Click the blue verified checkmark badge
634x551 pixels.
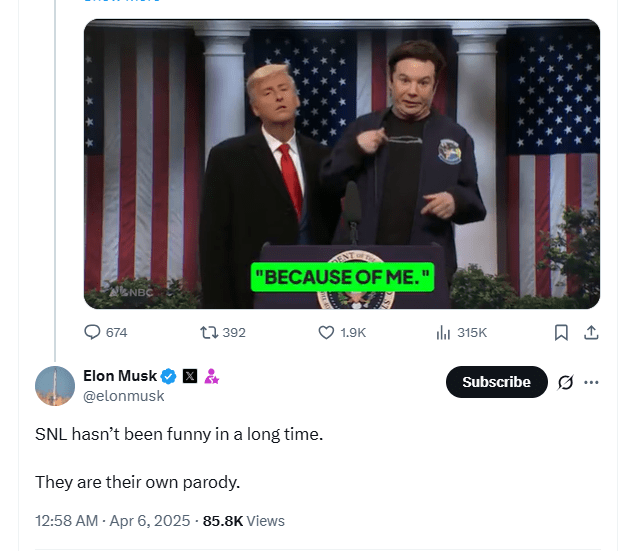[169, 376]
